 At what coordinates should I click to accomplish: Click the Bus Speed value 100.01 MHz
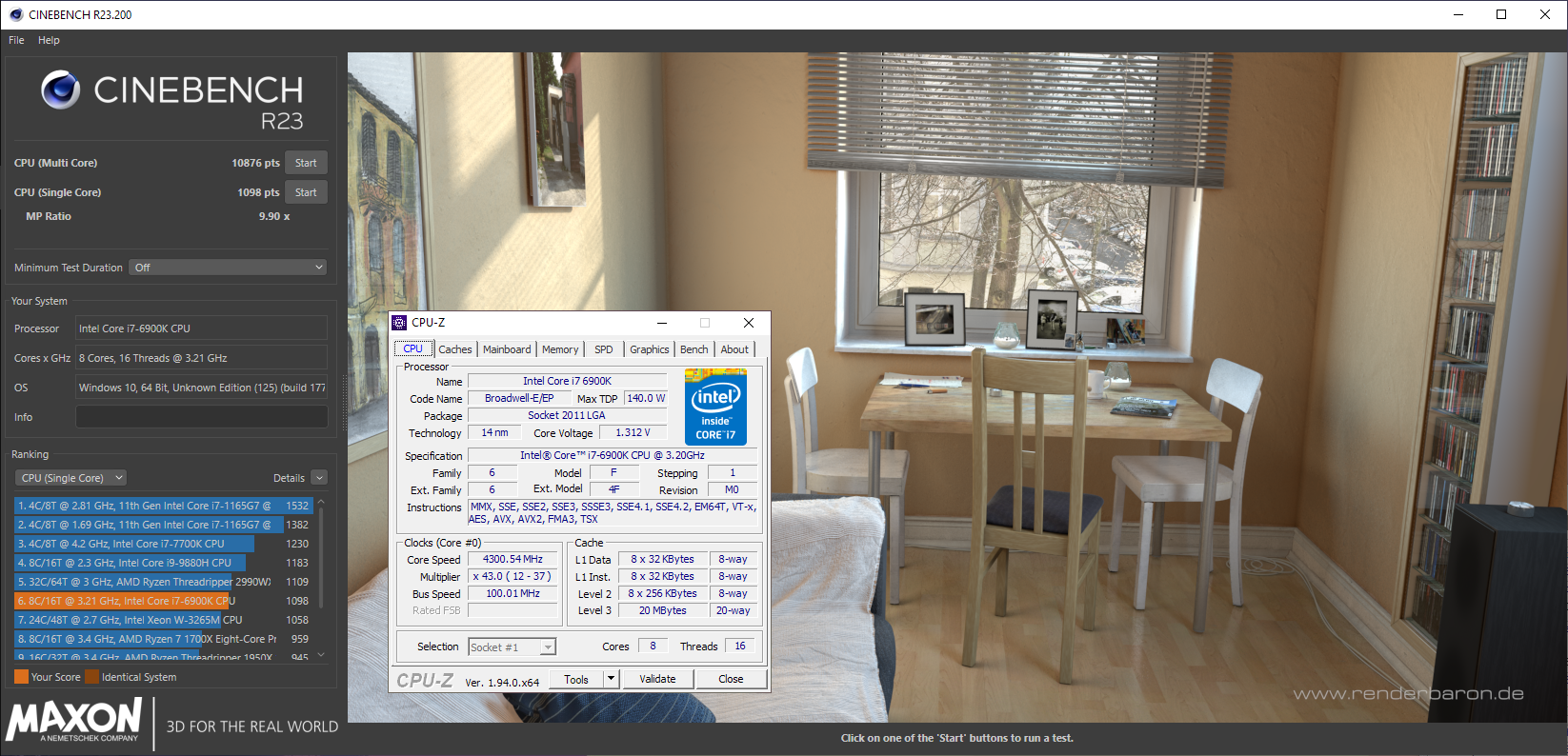(x=513, y=593)
